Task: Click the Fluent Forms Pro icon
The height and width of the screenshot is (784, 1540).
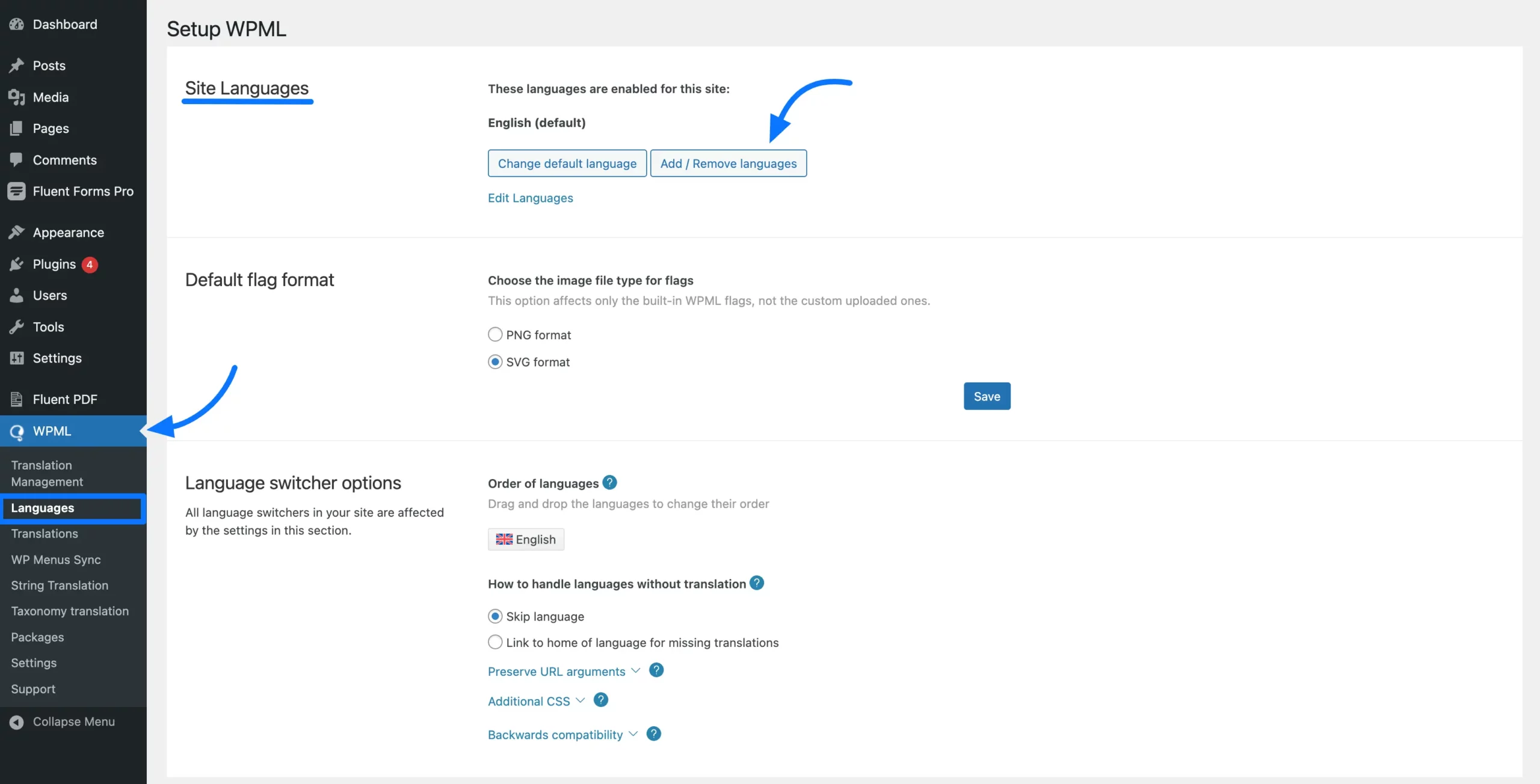Action: pos(16,191)
